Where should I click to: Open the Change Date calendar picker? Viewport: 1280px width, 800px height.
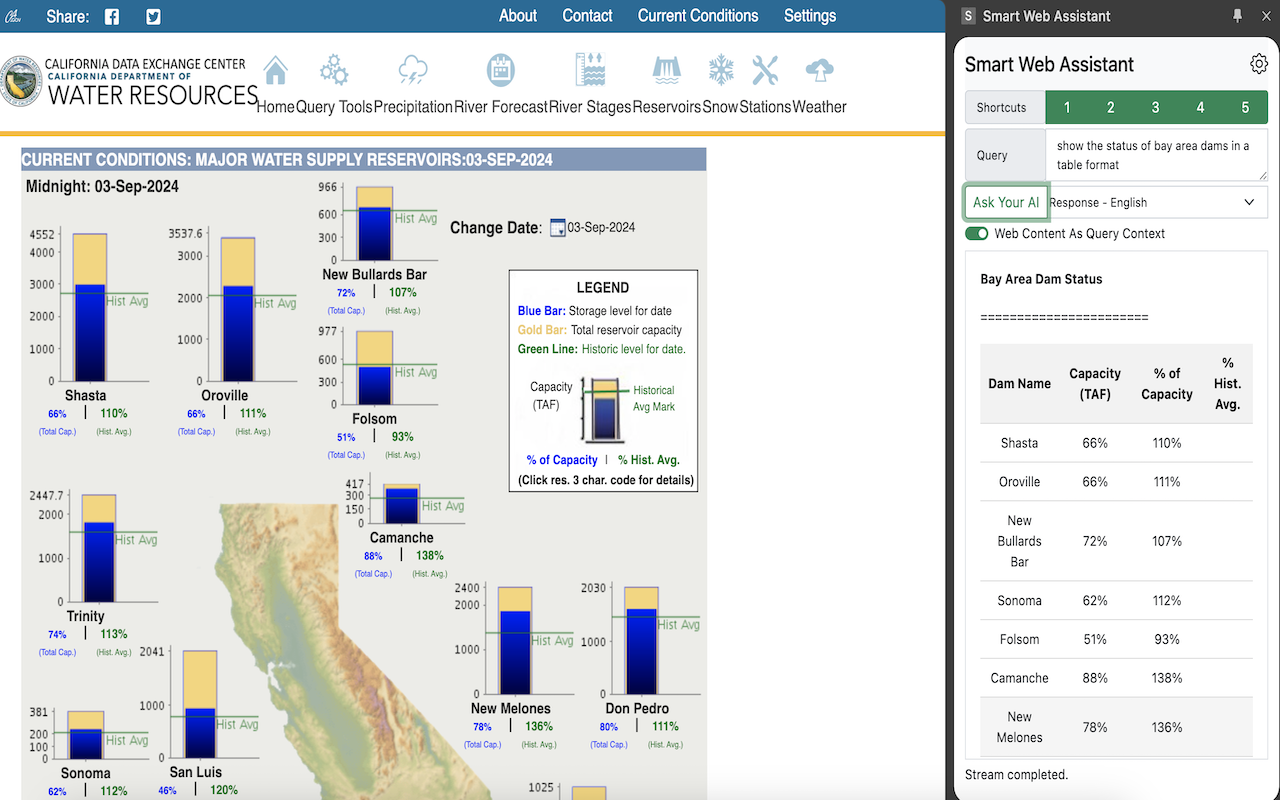(x=558, y=227)
